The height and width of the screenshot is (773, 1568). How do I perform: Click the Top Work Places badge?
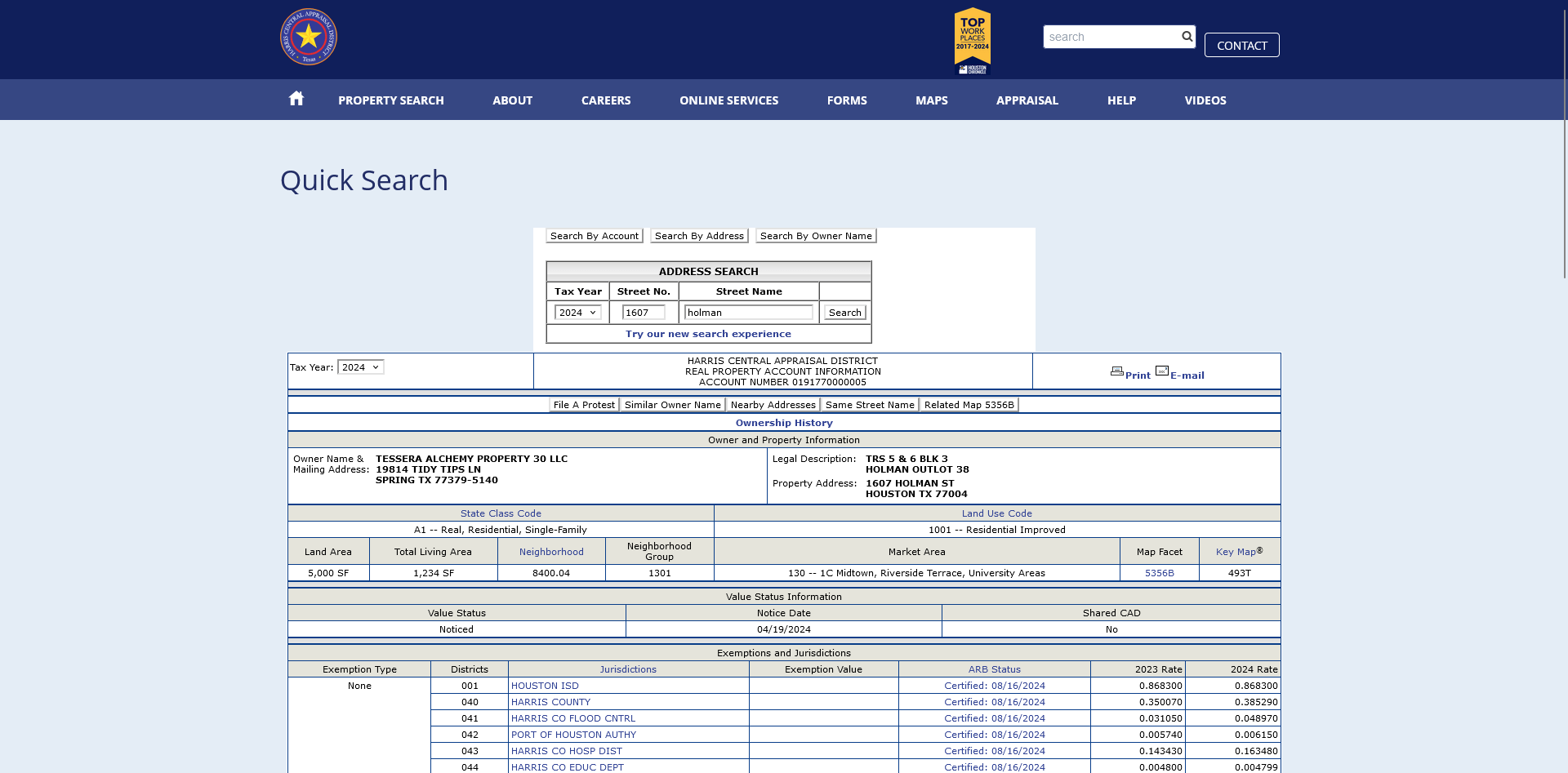(x=972, y=41)
